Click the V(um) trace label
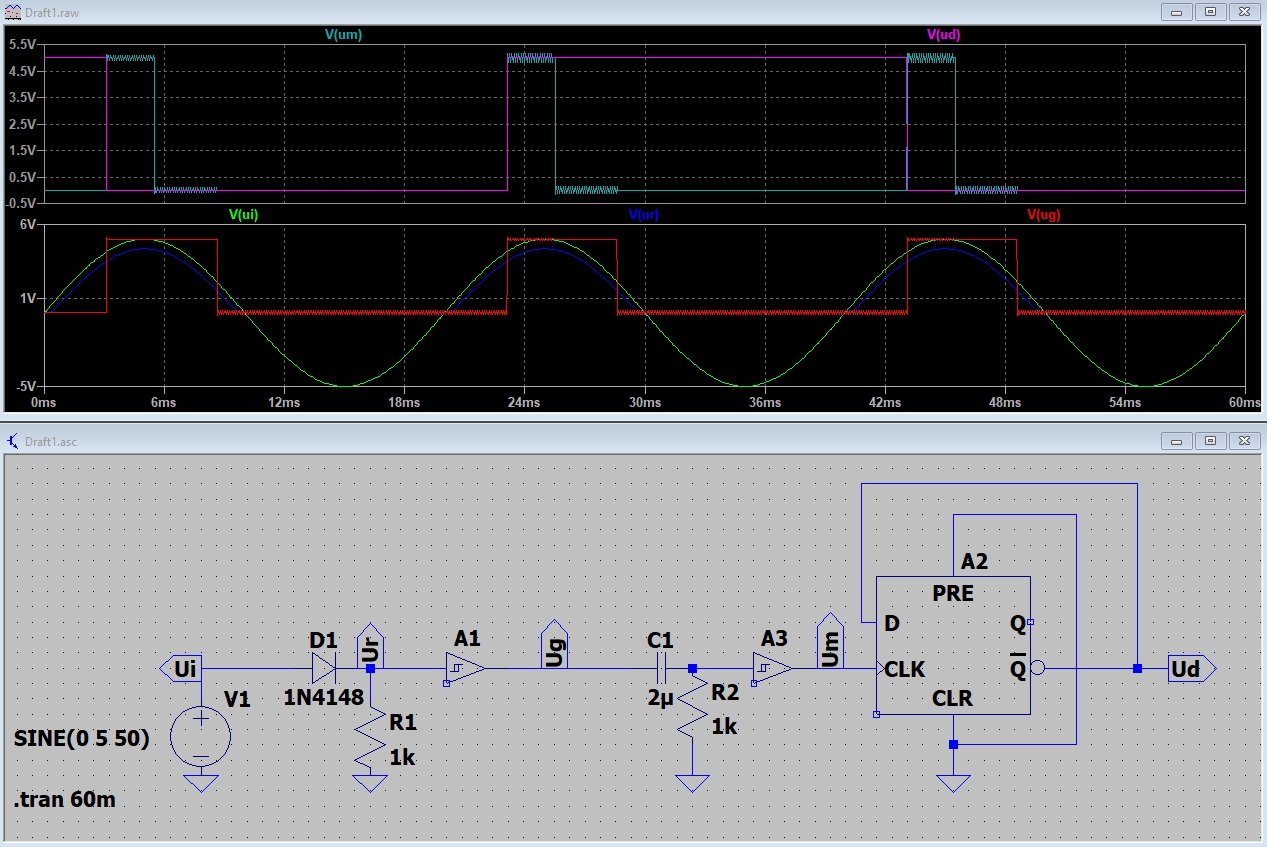Image resolution: width=1267 pixels, height=847 pixels. coord(344,34)
